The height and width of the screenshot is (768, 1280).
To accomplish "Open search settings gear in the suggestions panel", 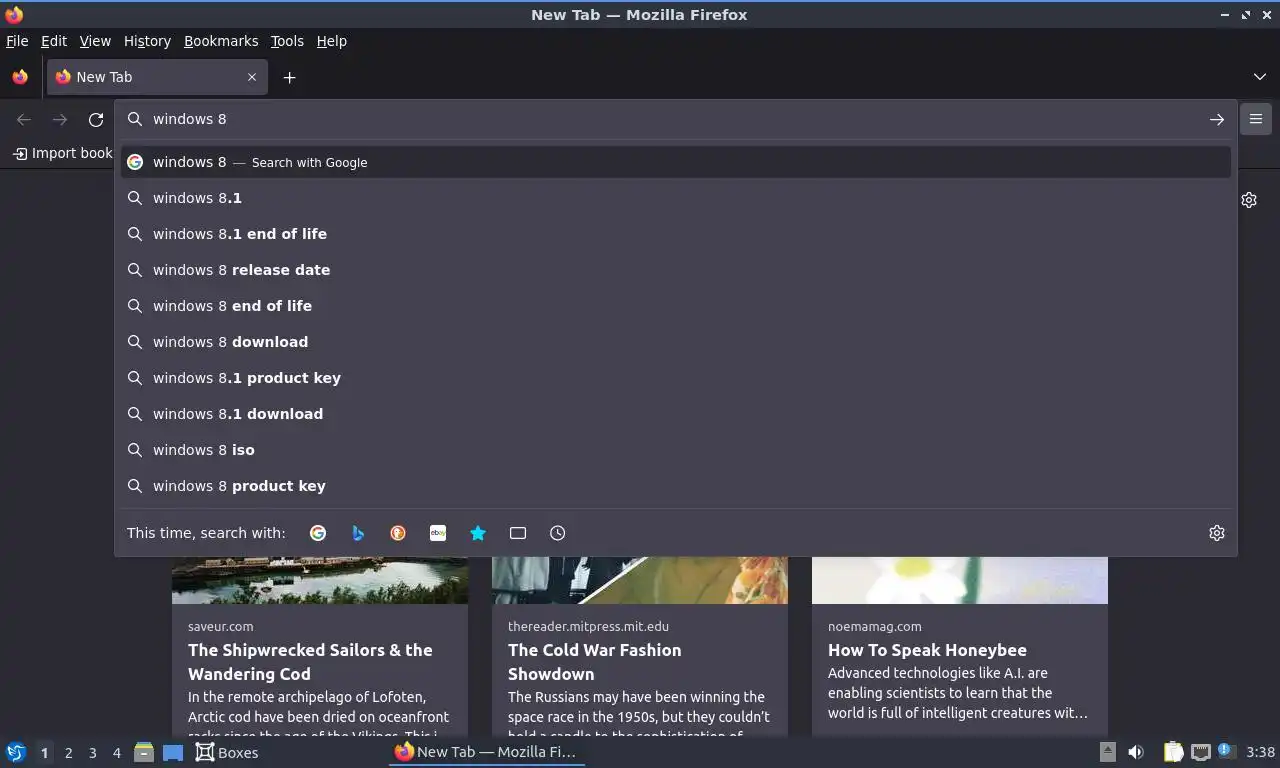I will [x=1217, y=533].
